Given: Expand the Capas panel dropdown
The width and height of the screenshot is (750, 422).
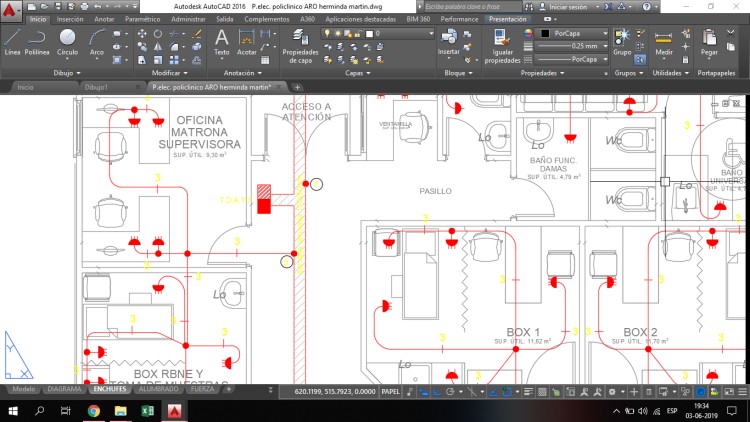Looking at the screenshot, I should tap(358, 73).
